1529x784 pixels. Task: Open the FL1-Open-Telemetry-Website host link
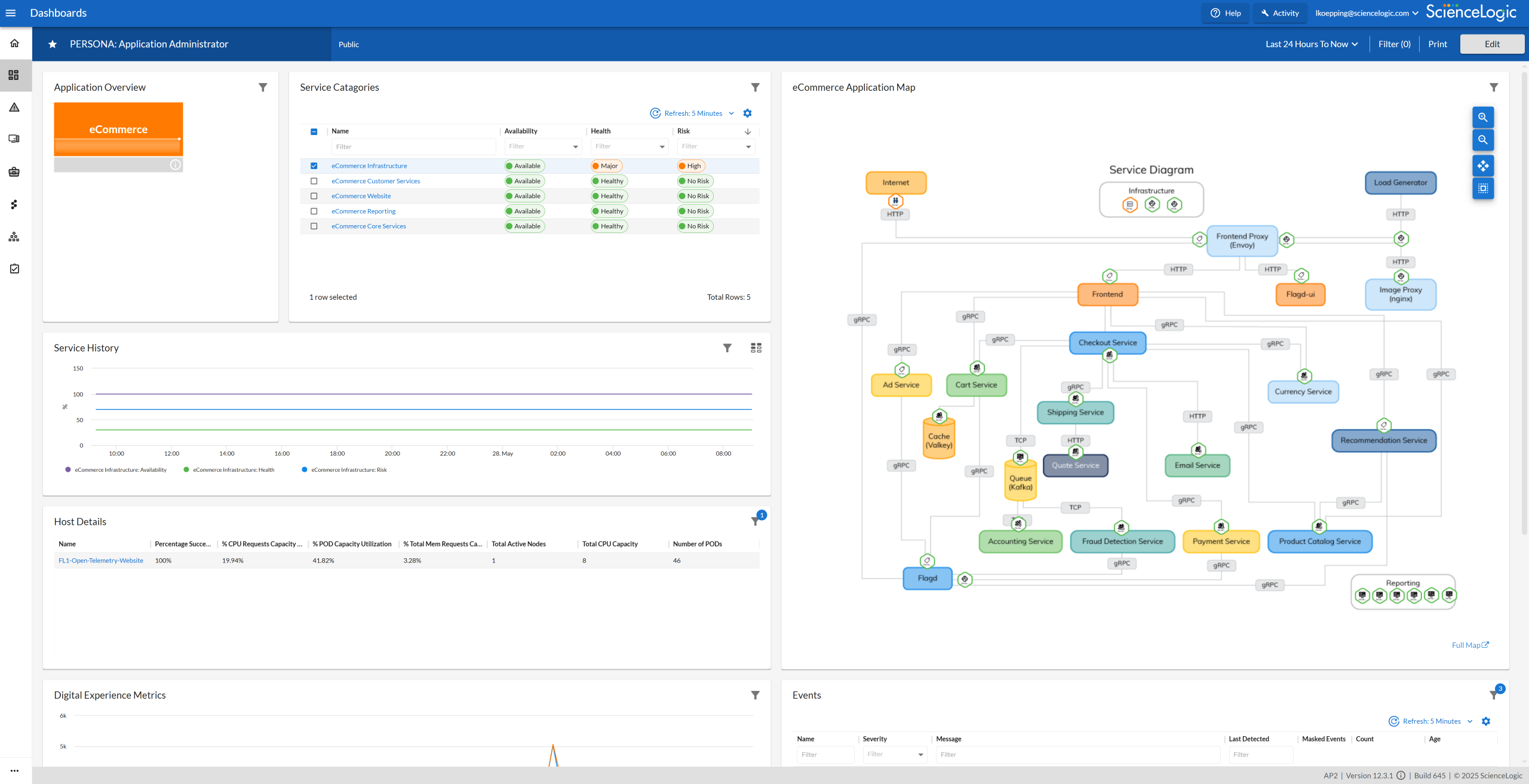click(x=101, y=561)
